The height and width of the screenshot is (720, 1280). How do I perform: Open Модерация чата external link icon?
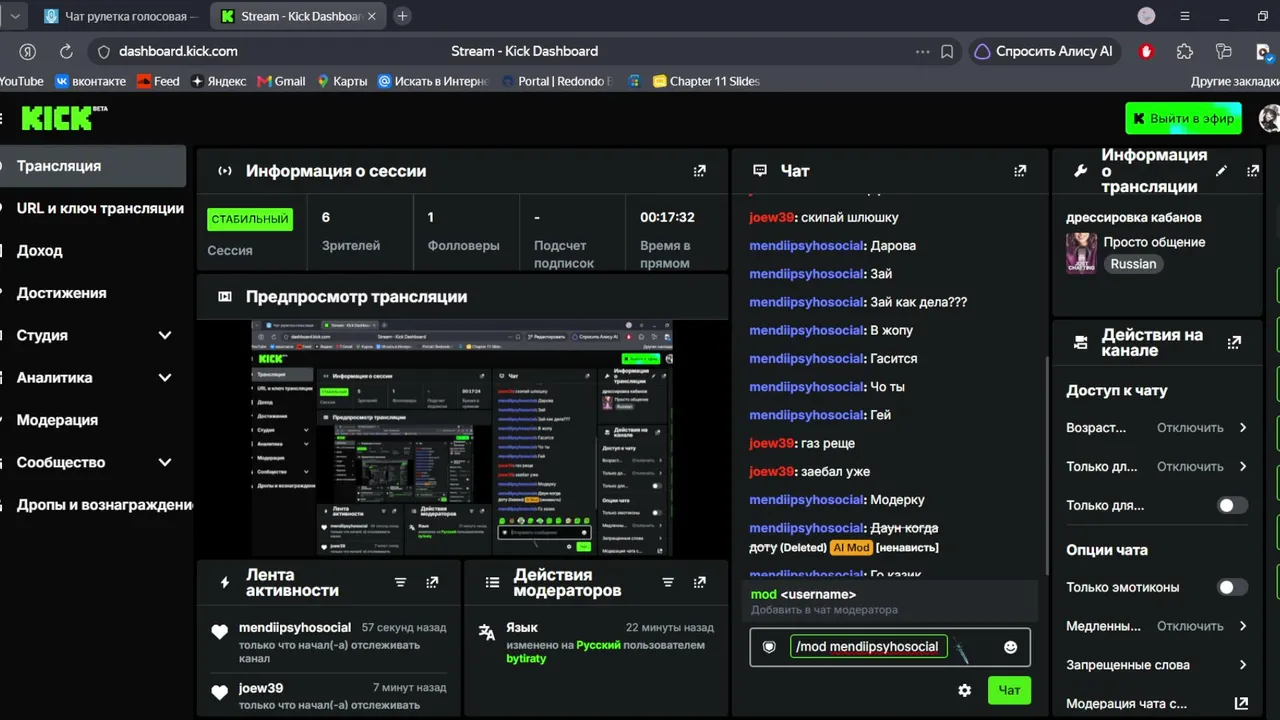point(1241,703)
